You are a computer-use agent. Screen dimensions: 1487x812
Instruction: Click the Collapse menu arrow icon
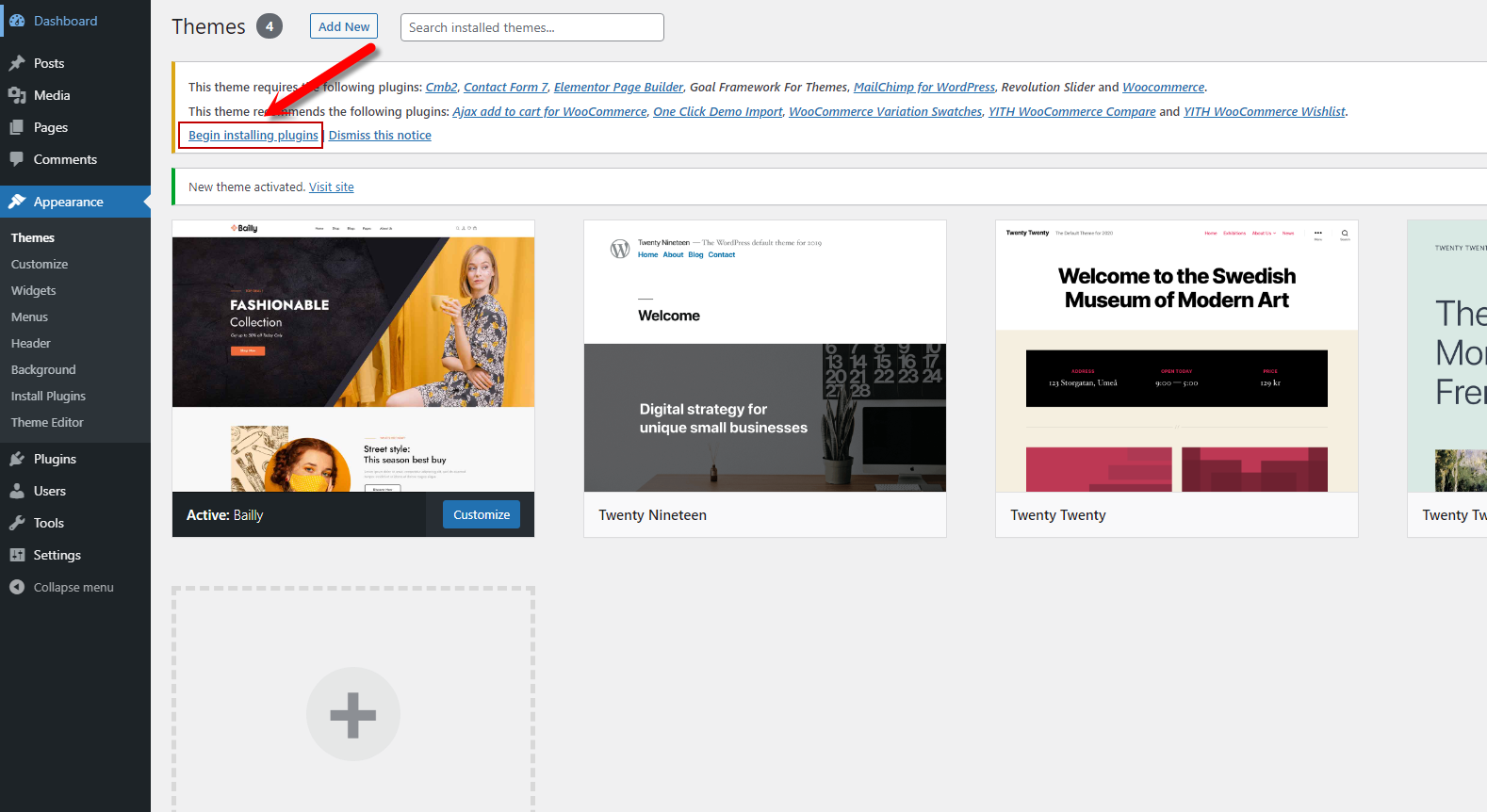coord(17,587)
